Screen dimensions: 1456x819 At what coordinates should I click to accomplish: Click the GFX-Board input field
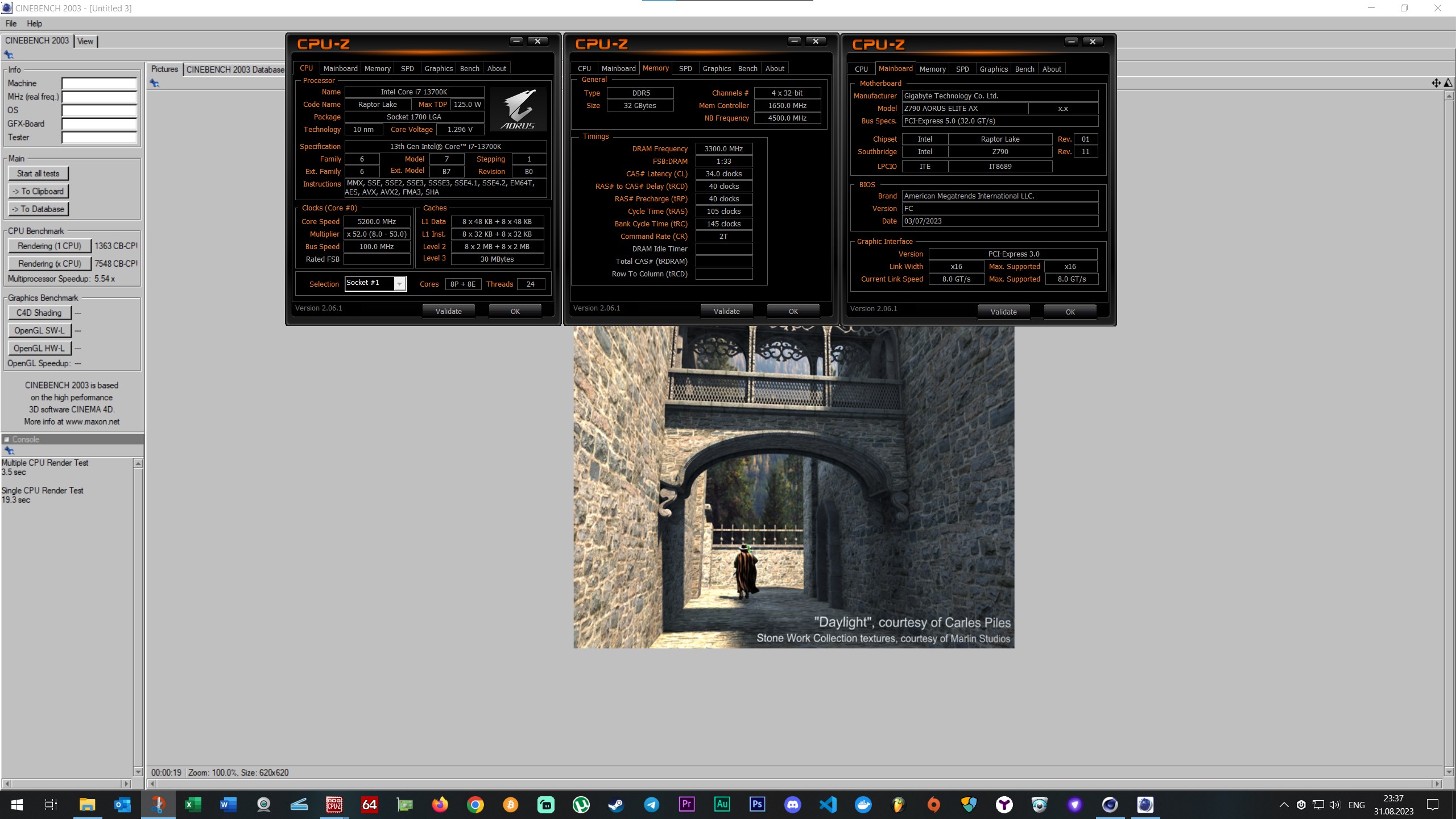[x=100, y=123]
